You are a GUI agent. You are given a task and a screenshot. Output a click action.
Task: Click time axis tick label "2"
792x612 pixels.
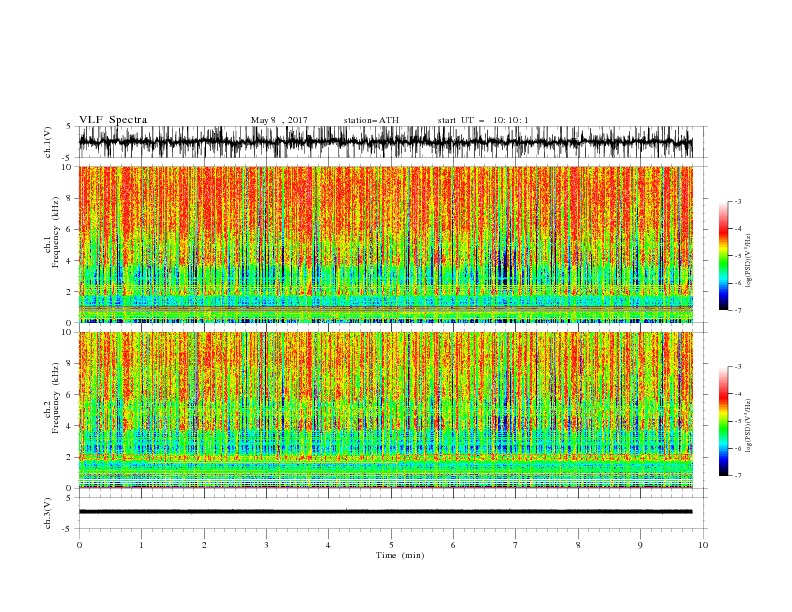pyautogui.click(x=204, y=545)
